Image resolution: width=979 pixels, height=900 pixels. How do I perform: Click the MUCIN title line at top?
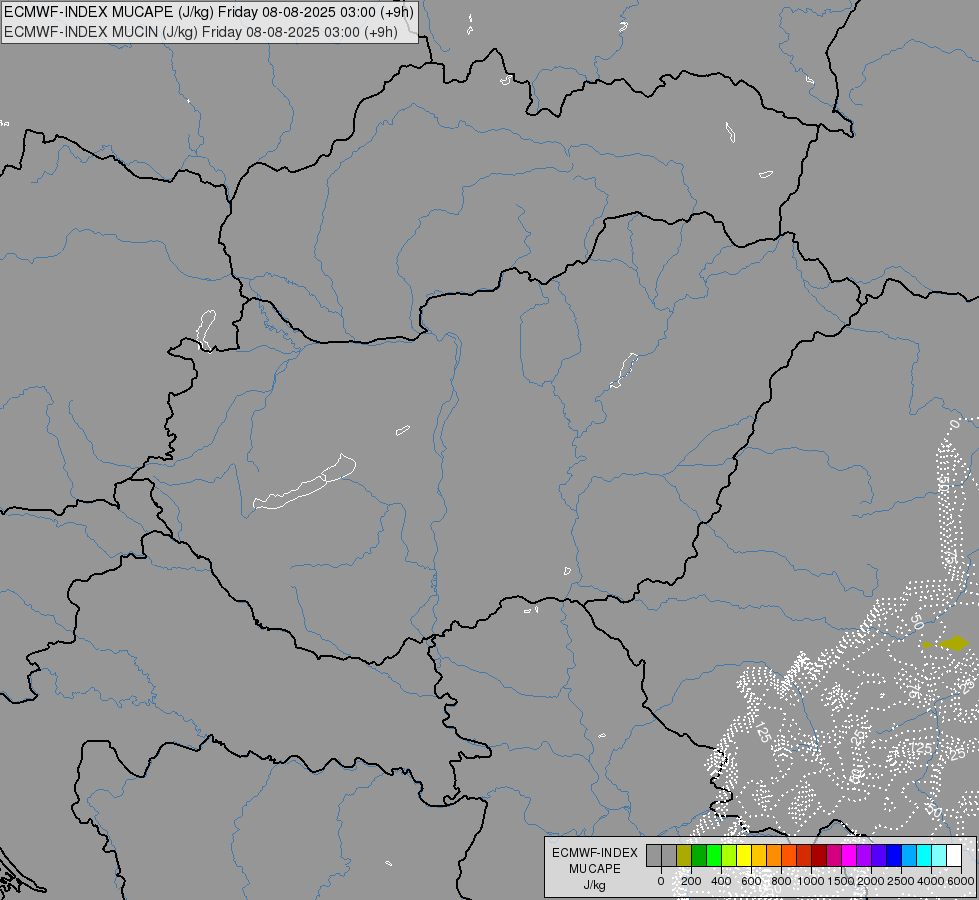click(201, 32)
